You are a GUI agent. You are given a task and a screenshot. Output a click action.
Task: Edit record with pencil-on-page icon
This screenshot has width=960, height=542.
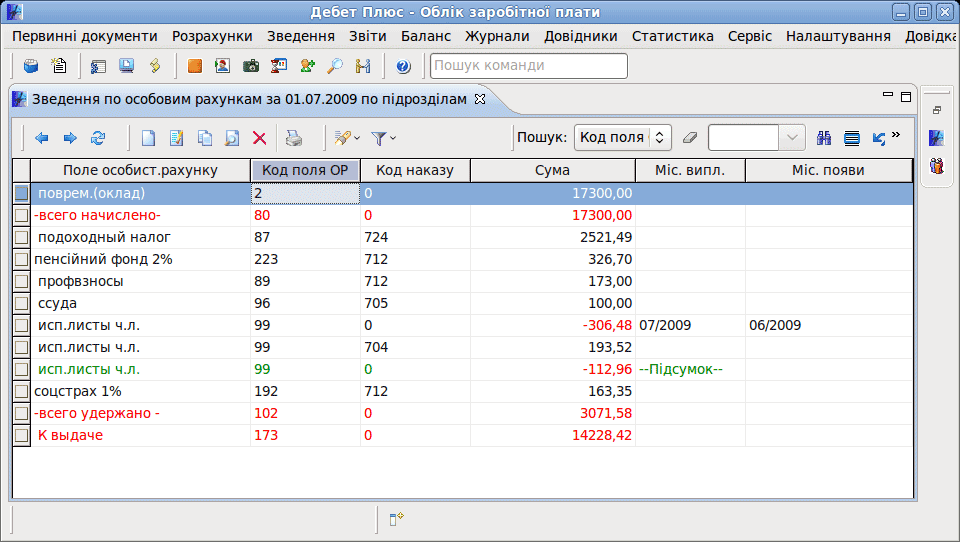(x=176, y=138)
